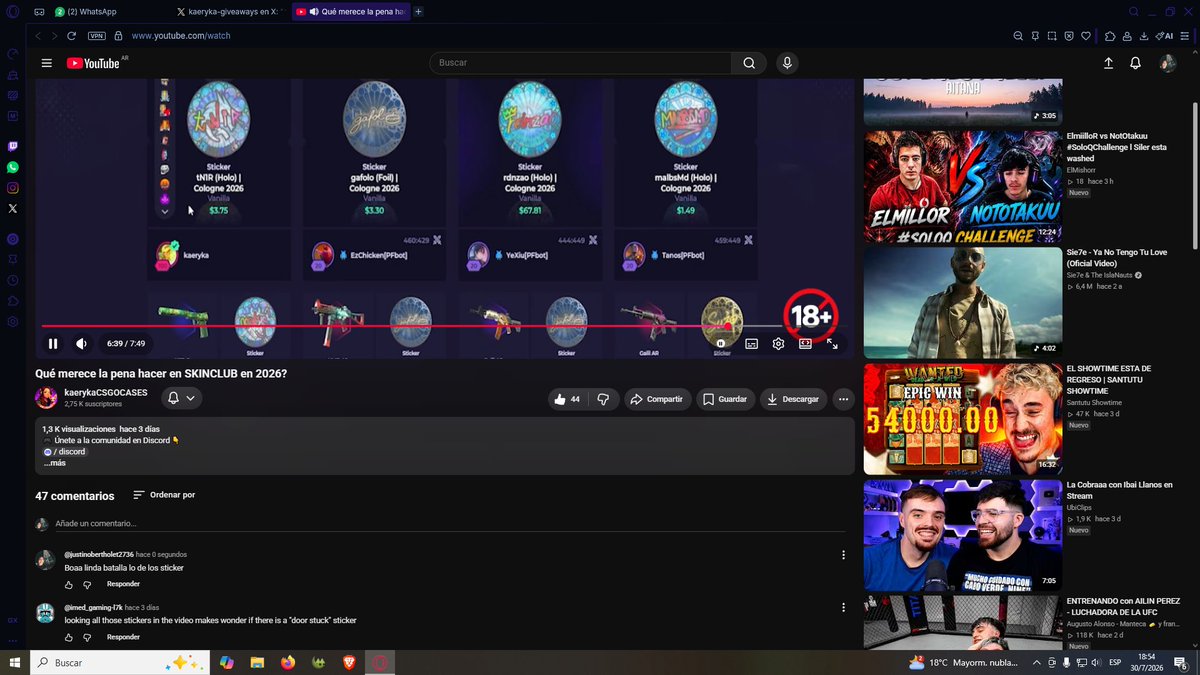This screenshot has width=1200, height=675.
Task: Open the YouTube upload/create icon
Action: [x=1108, y=63]
